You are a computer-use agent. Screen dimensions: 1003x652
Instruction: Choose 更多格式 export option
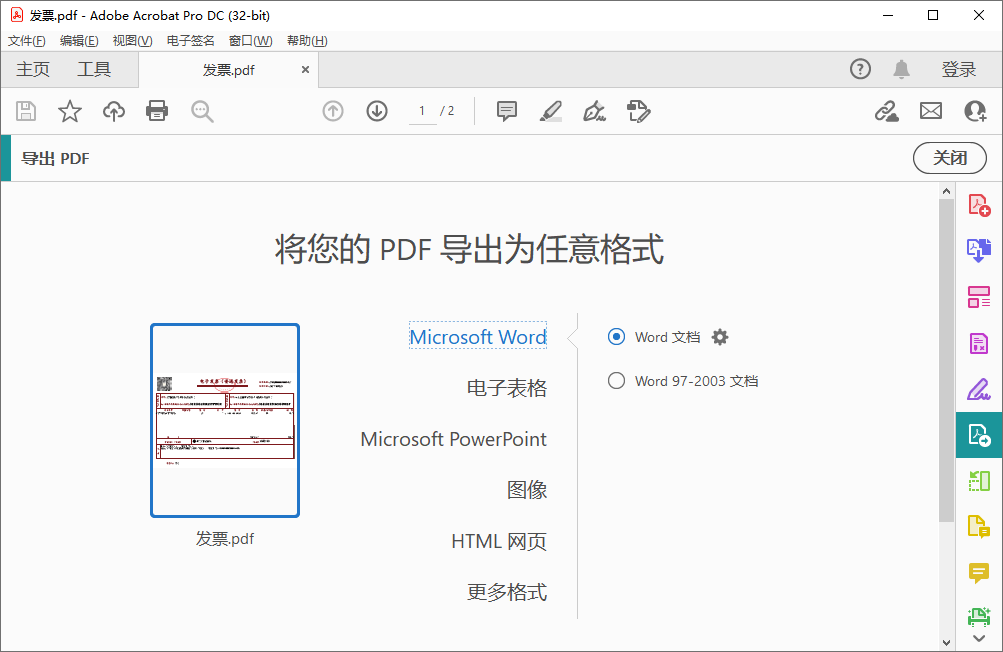point(507,592)
